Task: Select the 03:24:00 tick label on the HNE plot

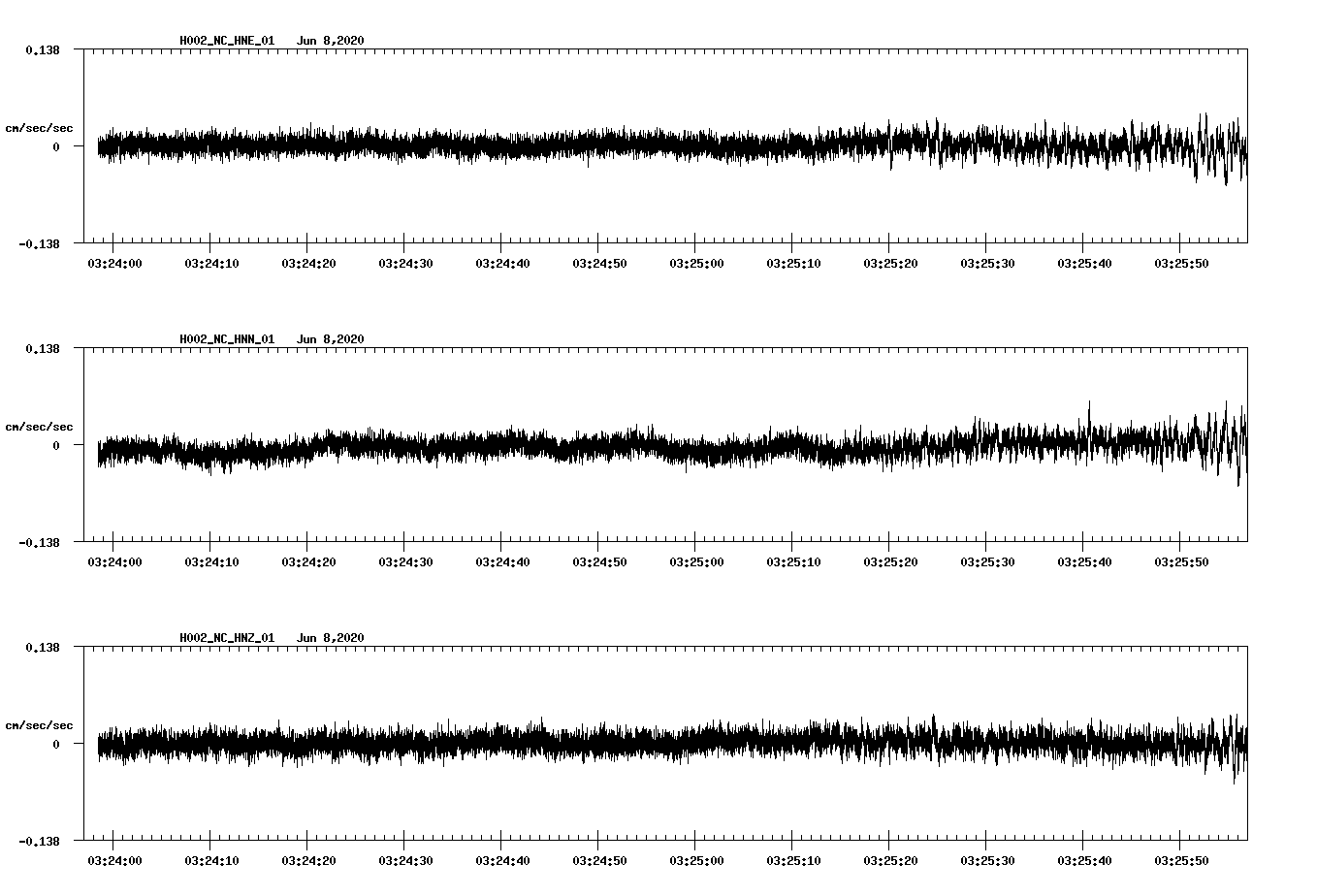Action: click(114, 263)
